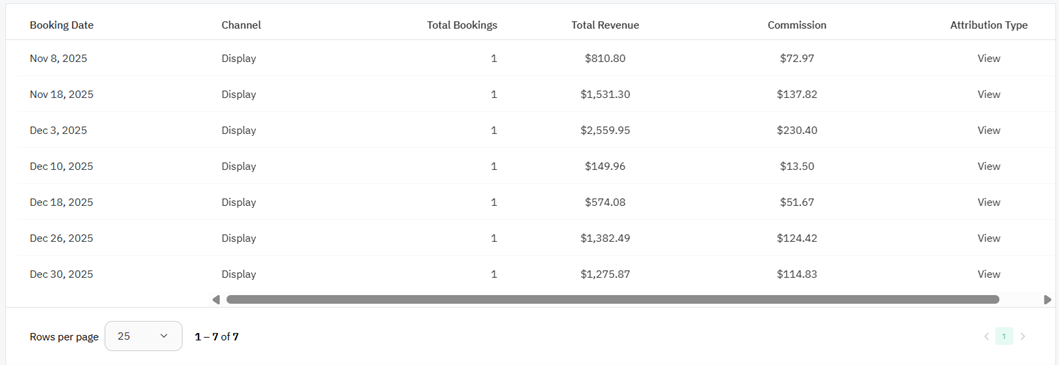Select the Dec 26, 2025 date cell
The width and height of the screenshot is (1059, 365).
61,238
